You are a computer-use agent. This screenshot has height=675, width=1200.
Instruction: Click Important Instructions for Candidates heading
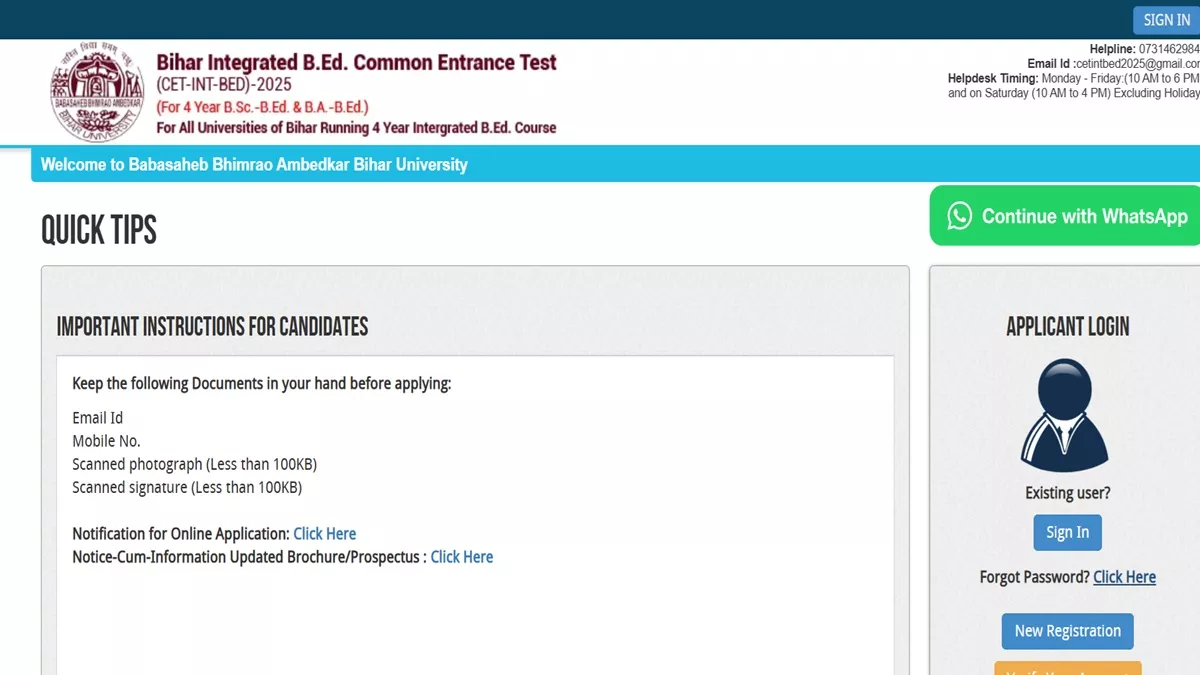[212, 326]
